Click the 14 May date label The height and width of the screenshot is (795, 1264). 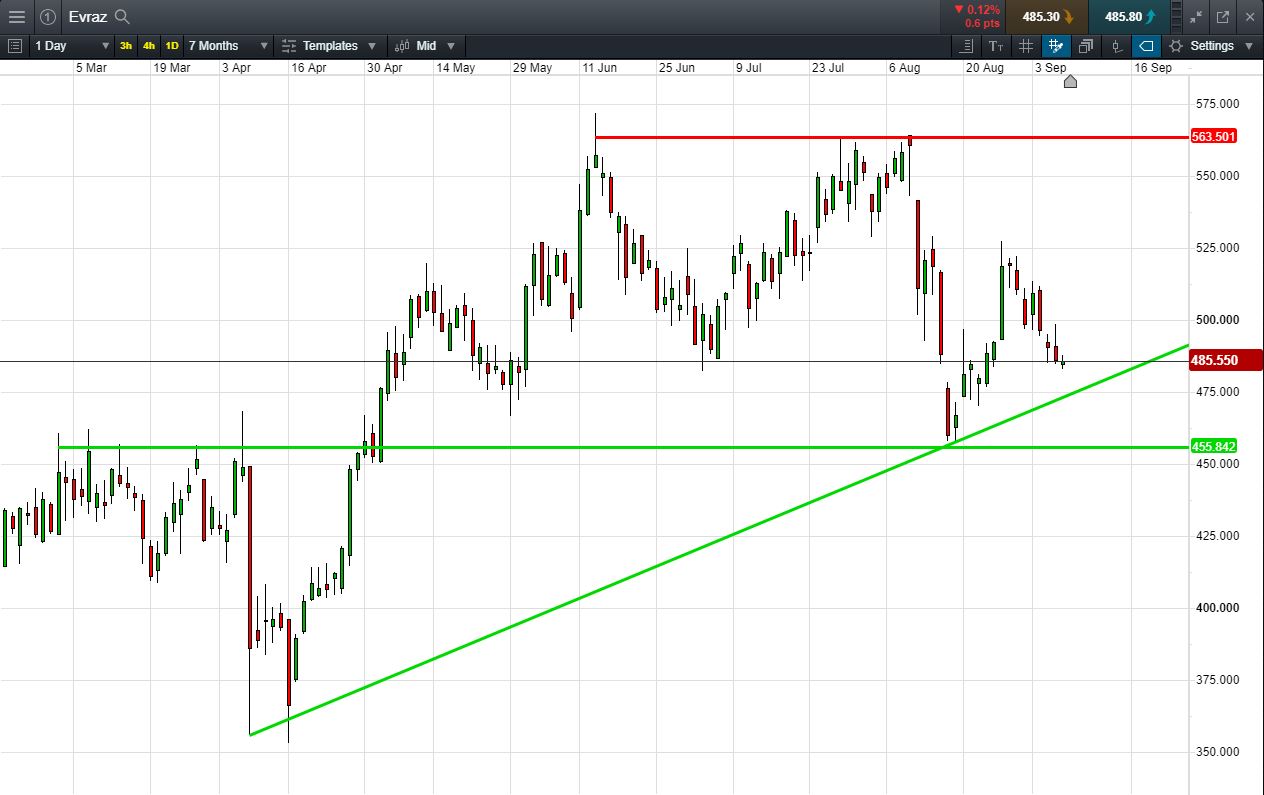tap(456, 68)
